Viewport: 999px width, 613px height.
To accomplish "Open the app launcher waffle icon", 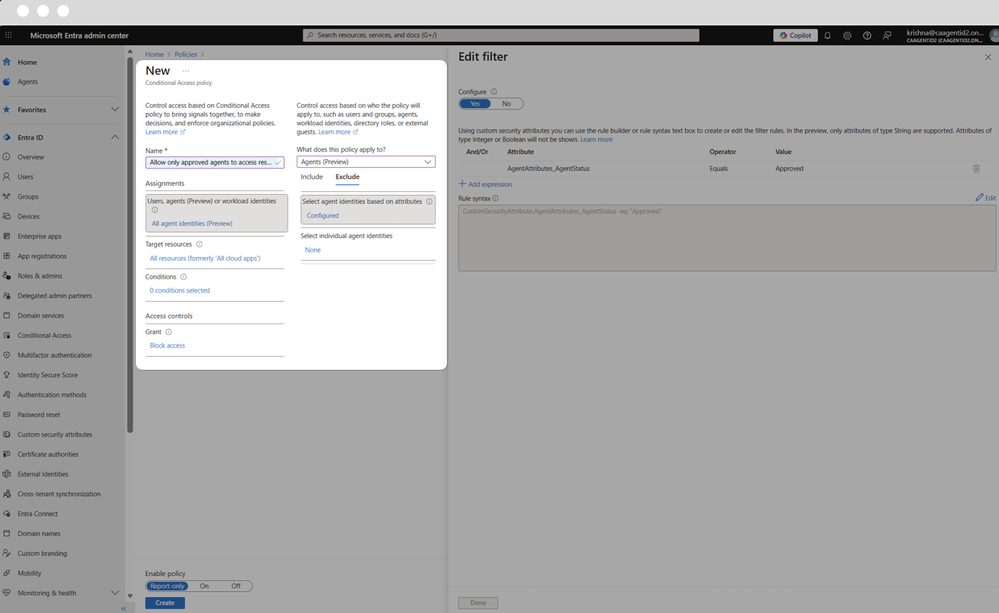I will tap(8, 35).
